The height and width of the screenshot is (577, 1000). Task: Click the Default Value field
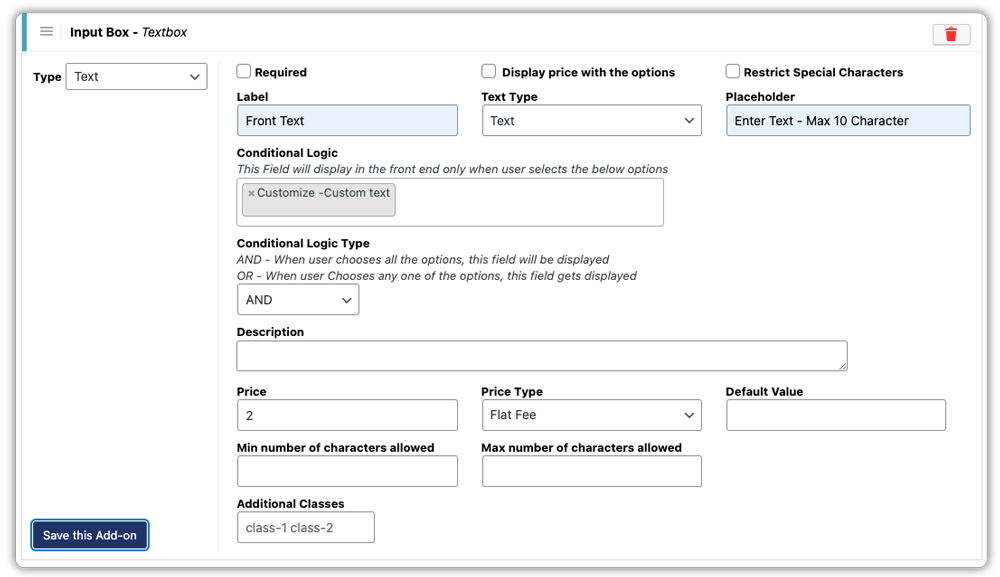coord(835,415)
